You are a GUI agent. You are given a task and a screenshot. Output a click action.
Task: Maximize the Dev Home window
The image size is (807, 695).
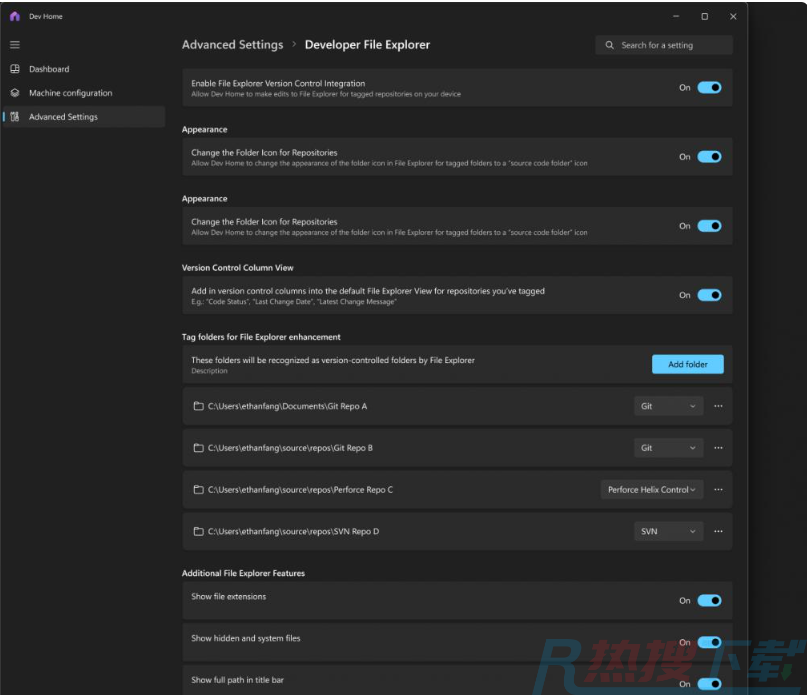705,16
